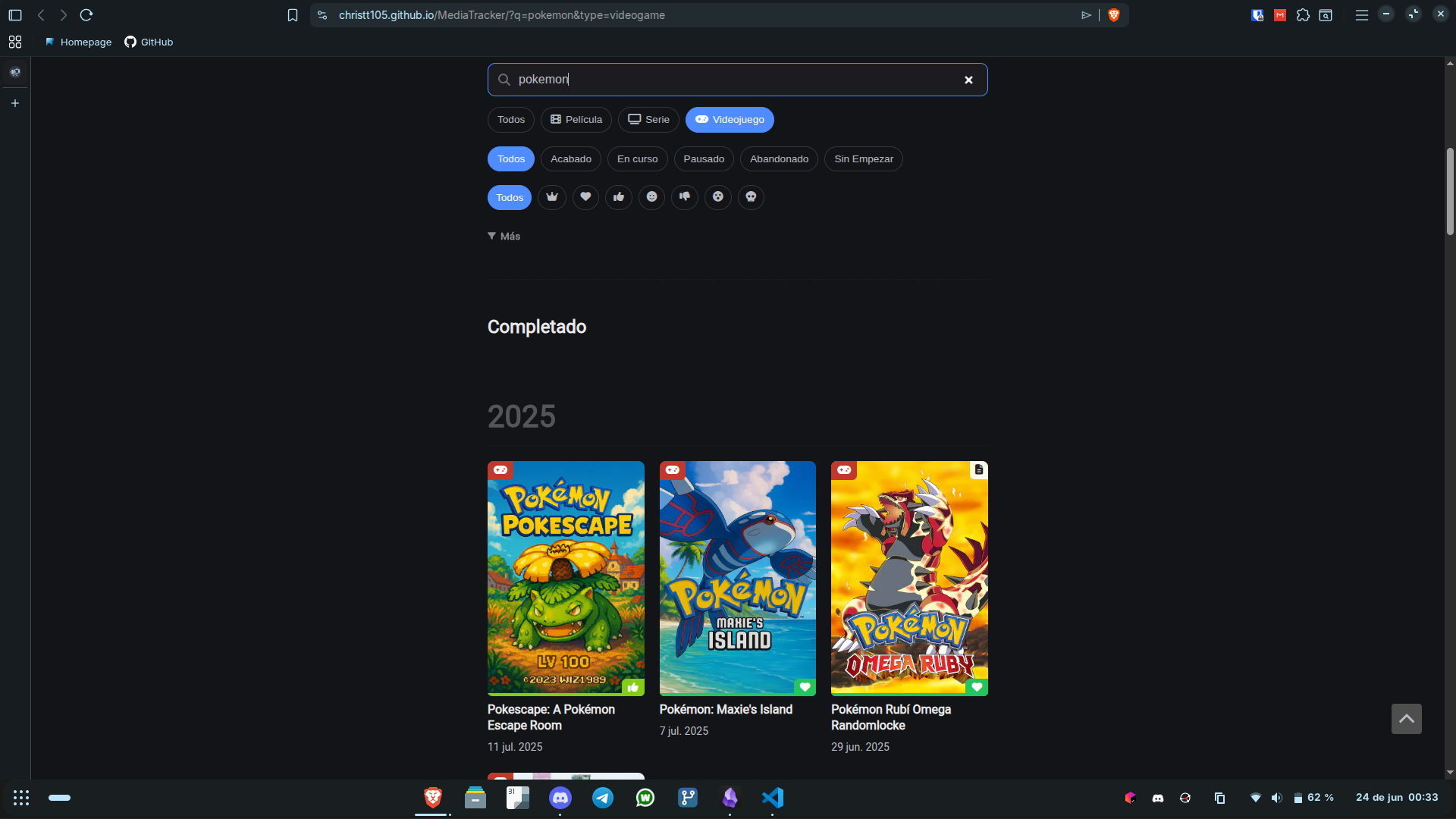Viewport: 1456px width, 819px height.
Task: Open Discord from the taskbar
Action: 560,798
